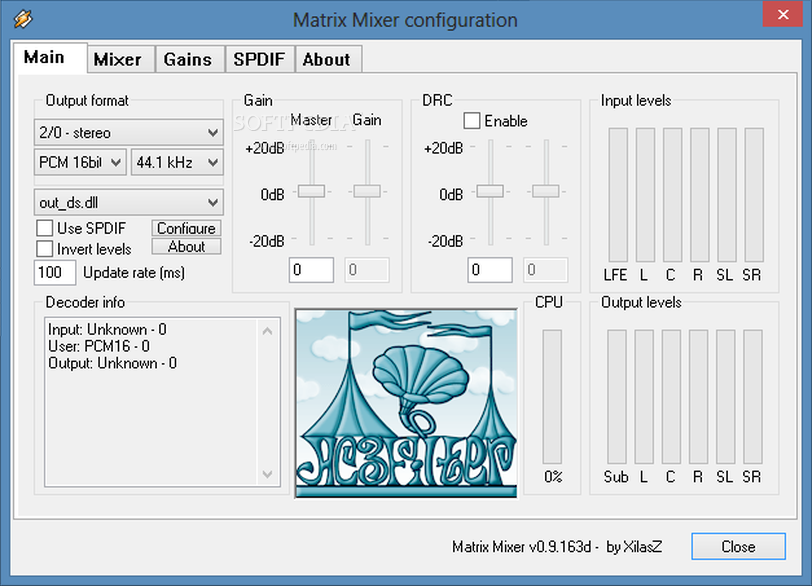Click the 'User: PCM16 - 0' decoder line
Screen dimensions: 812x586
[x=99, y=346]
